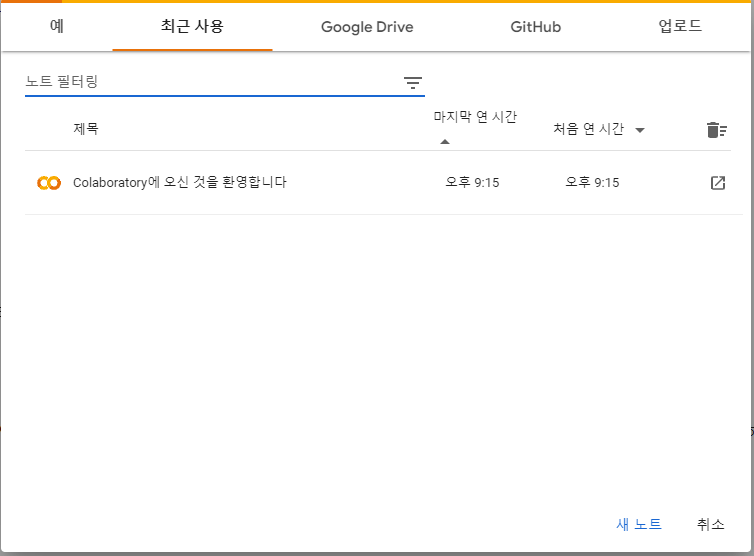Click the delete notebooks trash icon
The image size is (754, 556).
click(x=716, y=130)
